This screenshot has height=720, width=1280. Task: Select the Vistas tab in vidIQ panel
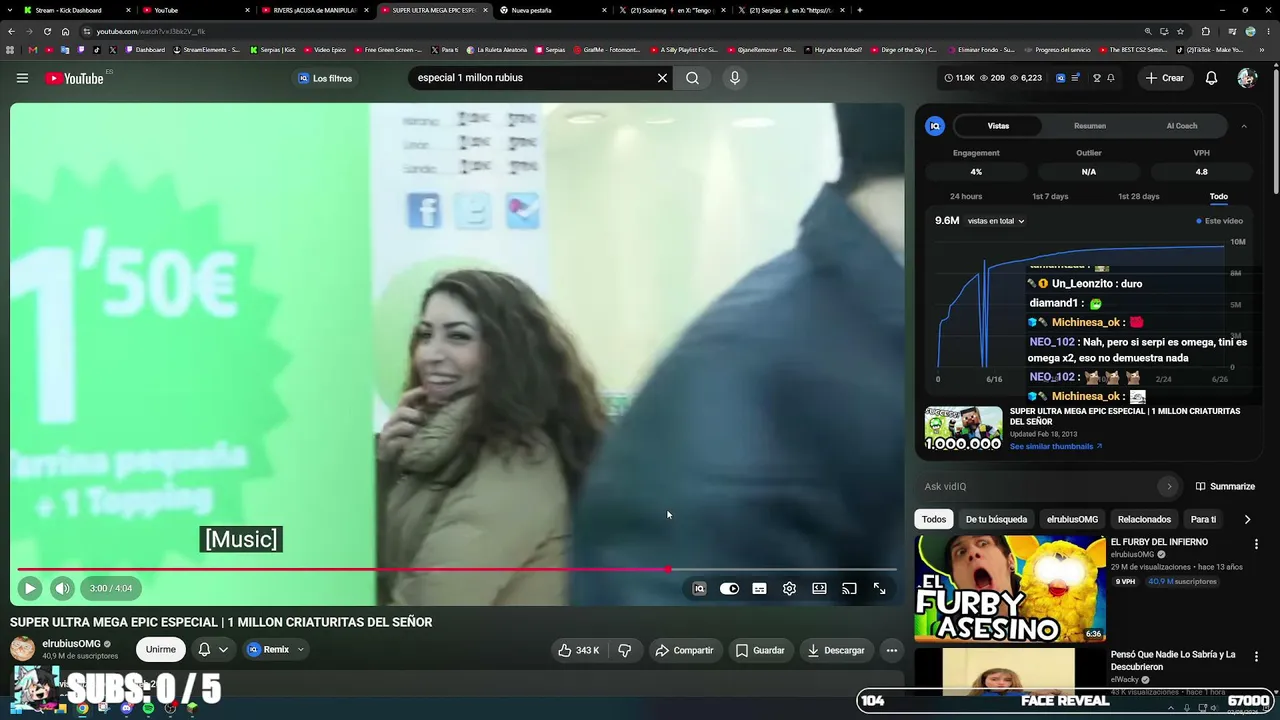click(x=998, y=126)
